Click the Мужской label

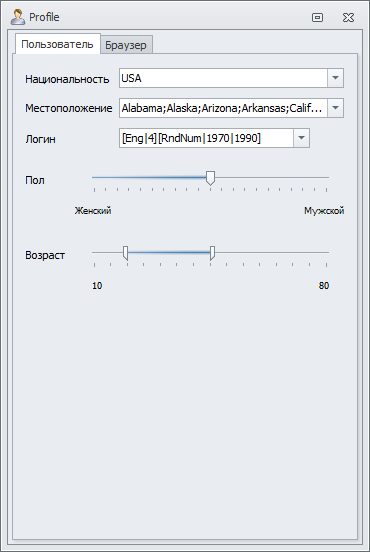pyautogui.click(x=324, y=211)
